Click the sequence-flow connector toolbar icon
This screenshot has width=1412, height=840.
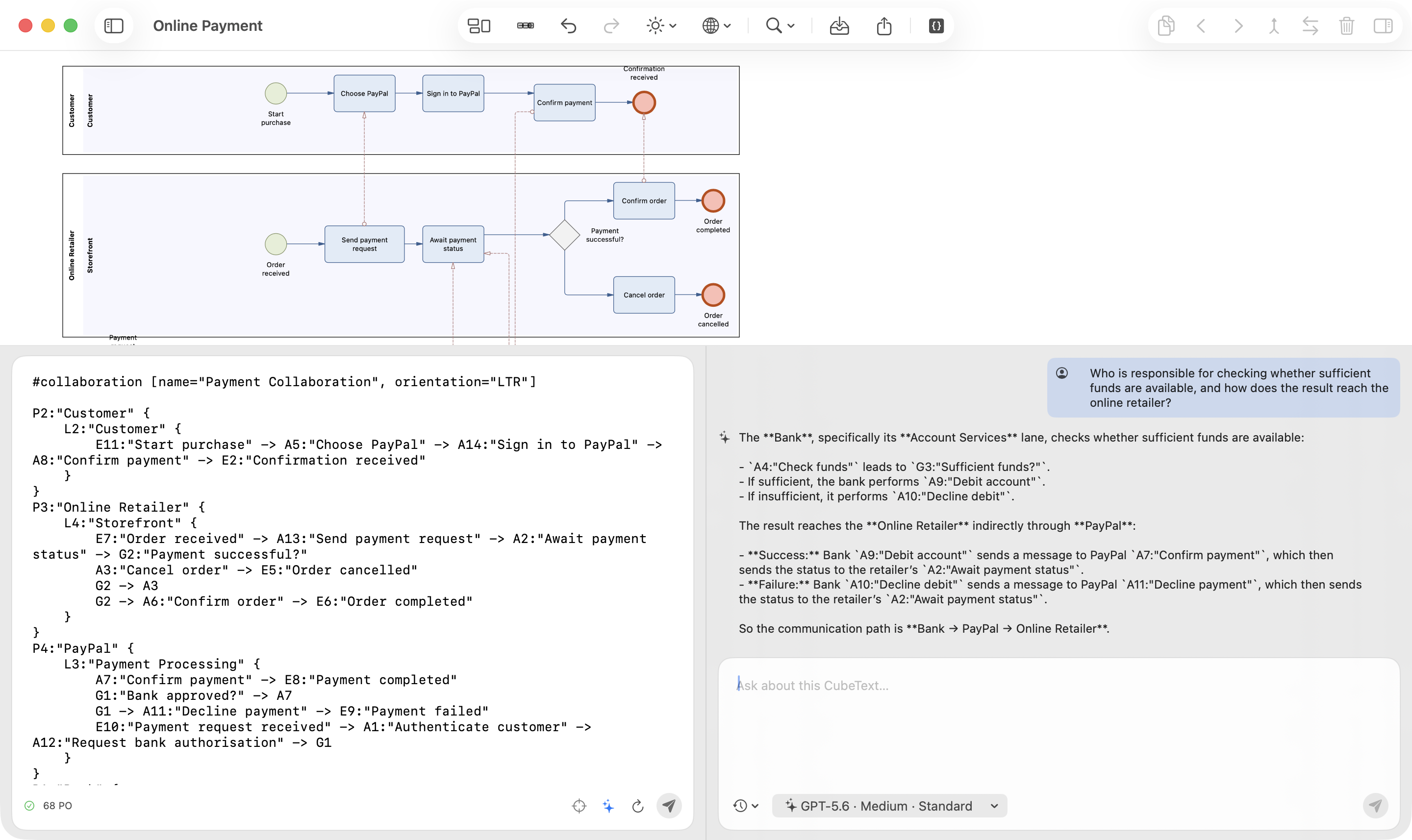point(526,26)
